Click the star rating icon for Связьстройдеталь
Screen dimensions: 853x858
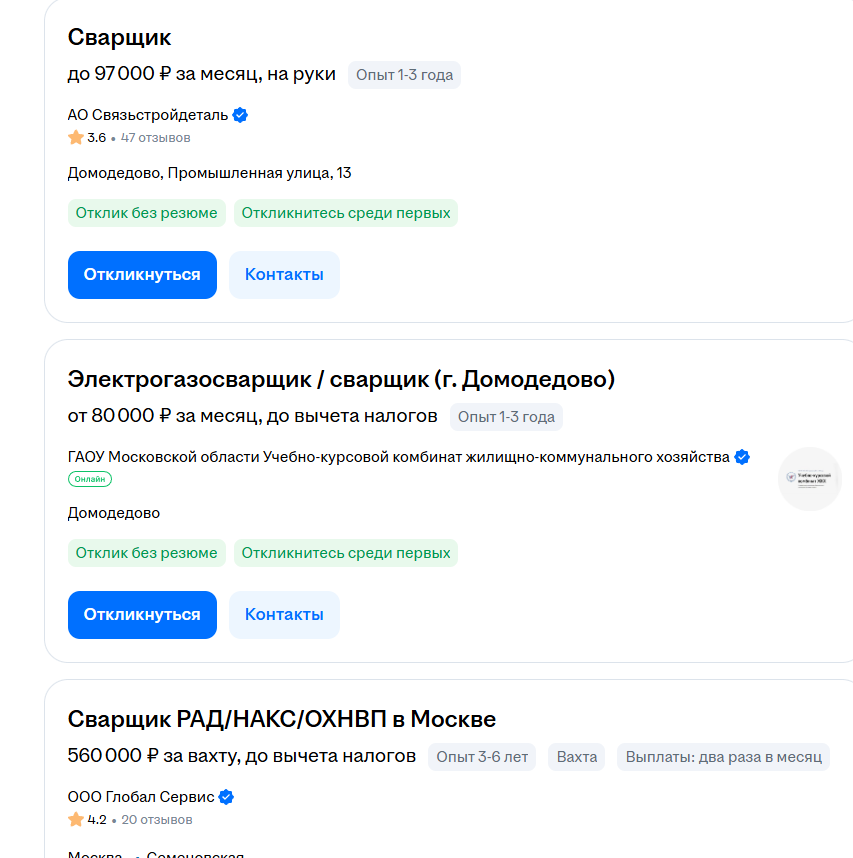click(x=76, y=138)
